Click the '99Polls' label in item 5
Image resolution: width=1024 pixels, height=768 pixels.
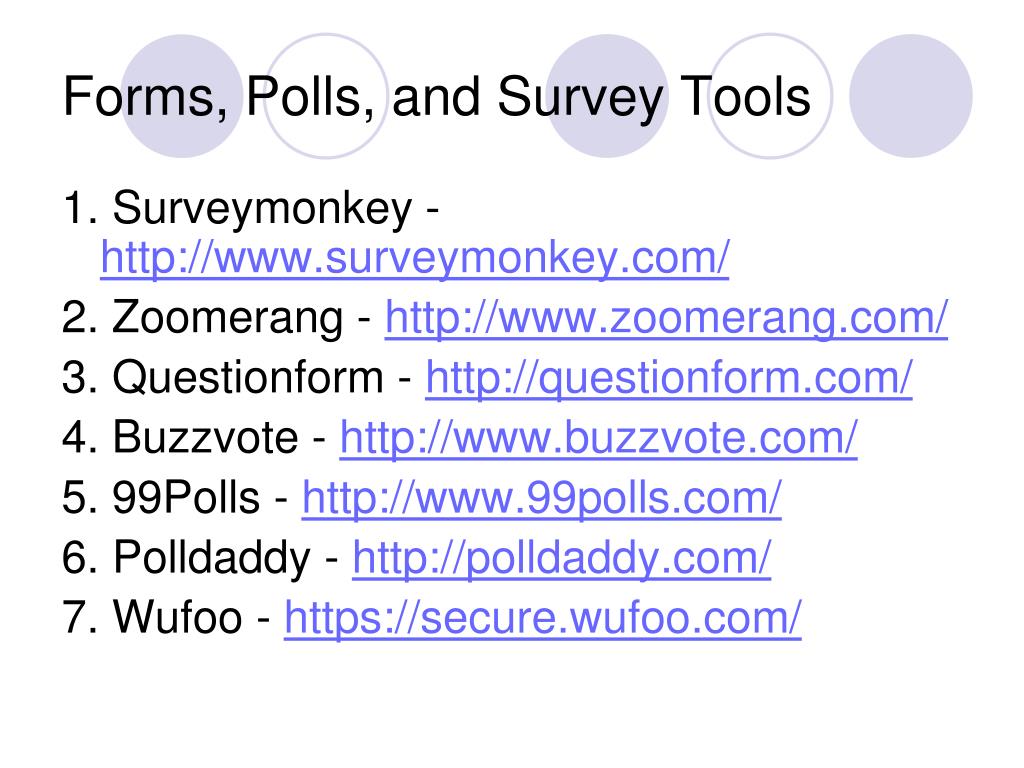[186, 498]
